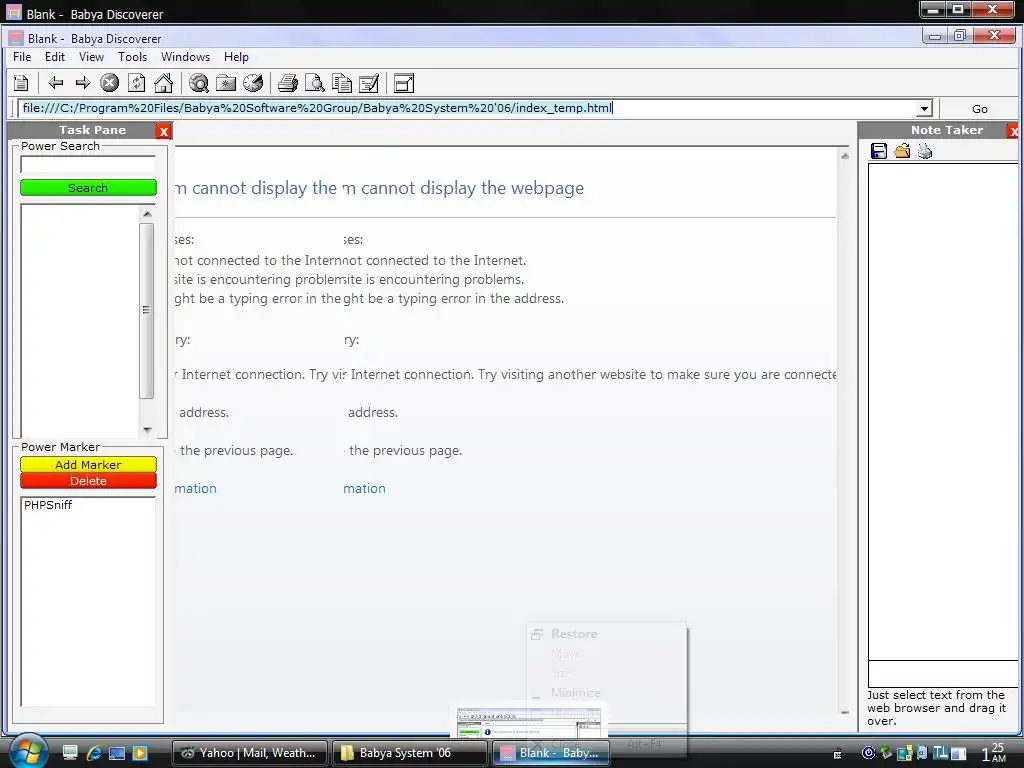Click the Windows Start orb
Screen dimensions: 1024x768
[x=26, y=751]
